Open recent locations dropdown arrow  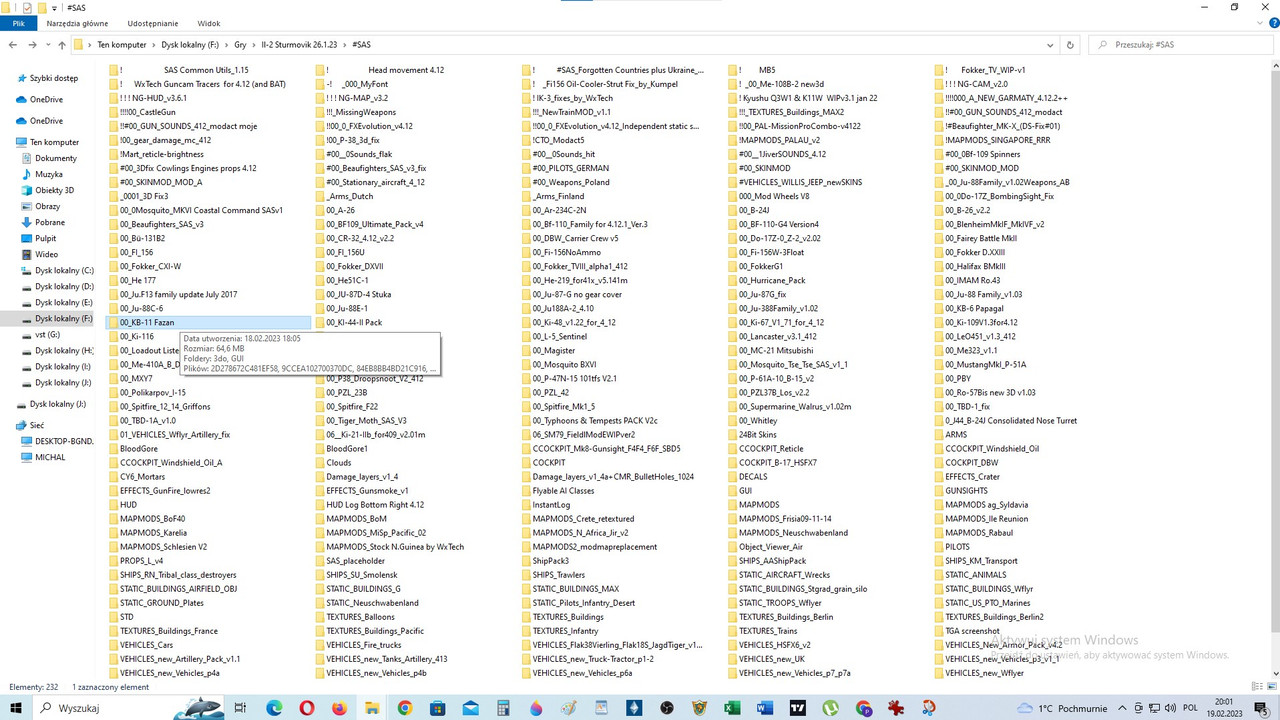pyautogui.click(x=48, y=45)
